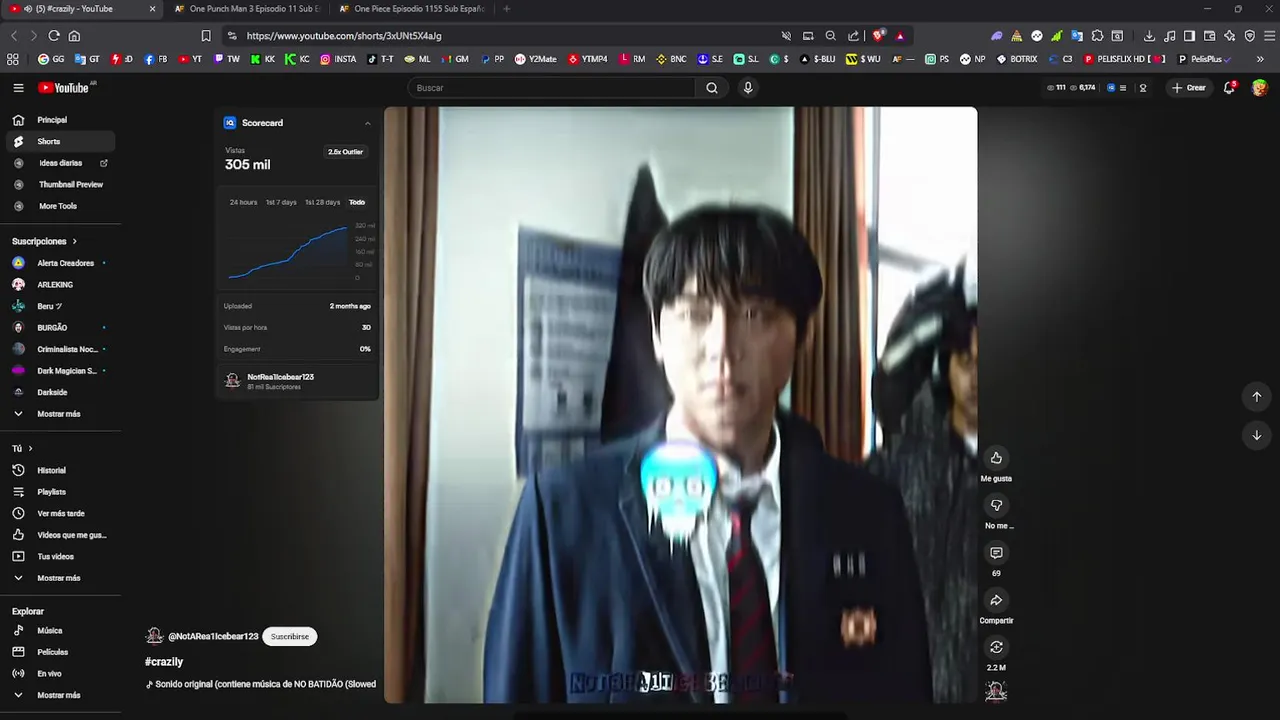
Task: Open the sound thumbnail below Remix
Action: click(996, 691)
